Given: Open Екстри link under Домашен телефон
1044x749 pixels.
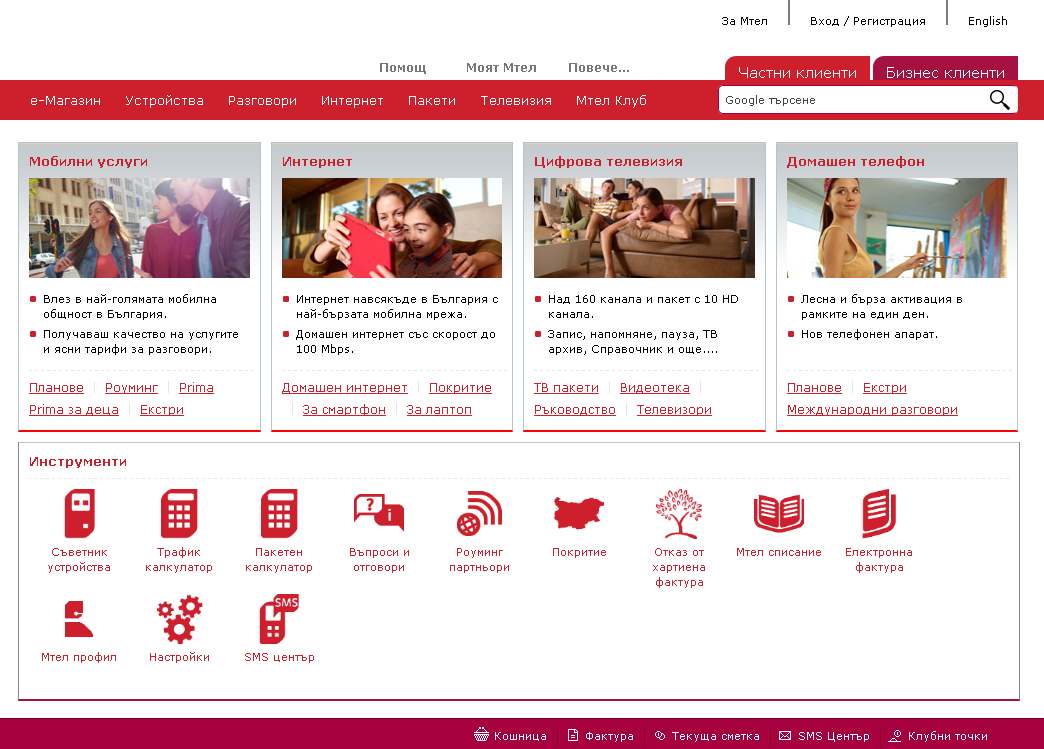Looking at the screenshot, I should coord(885,387).
